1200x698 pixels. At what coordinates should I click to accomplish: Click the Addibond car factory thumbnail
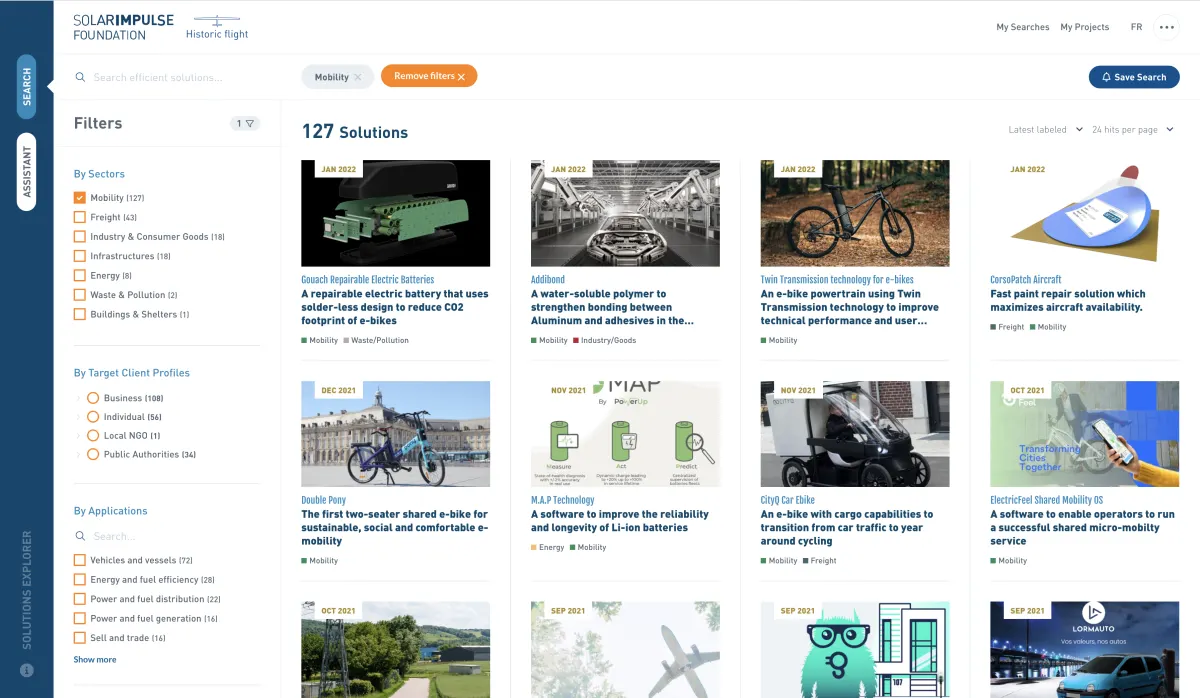coord(625,213)
